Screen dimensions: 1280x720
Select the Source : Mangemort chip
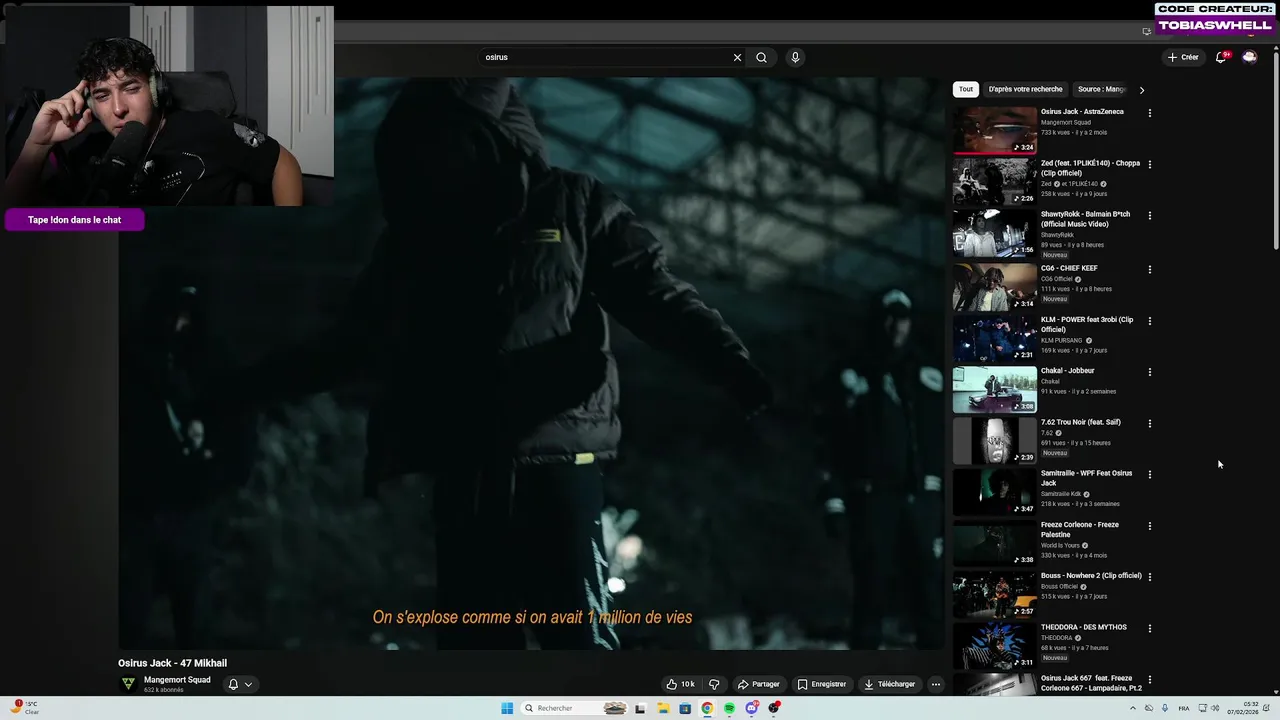pyautogui.click(x=1101, y=89)
